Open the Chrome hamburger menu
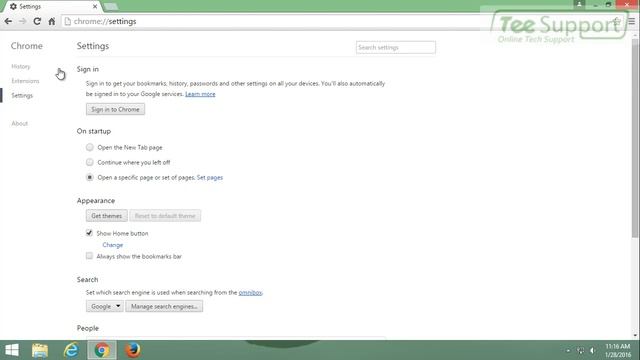The height and width of the screenshot is (360, 640). pos(631,21)
